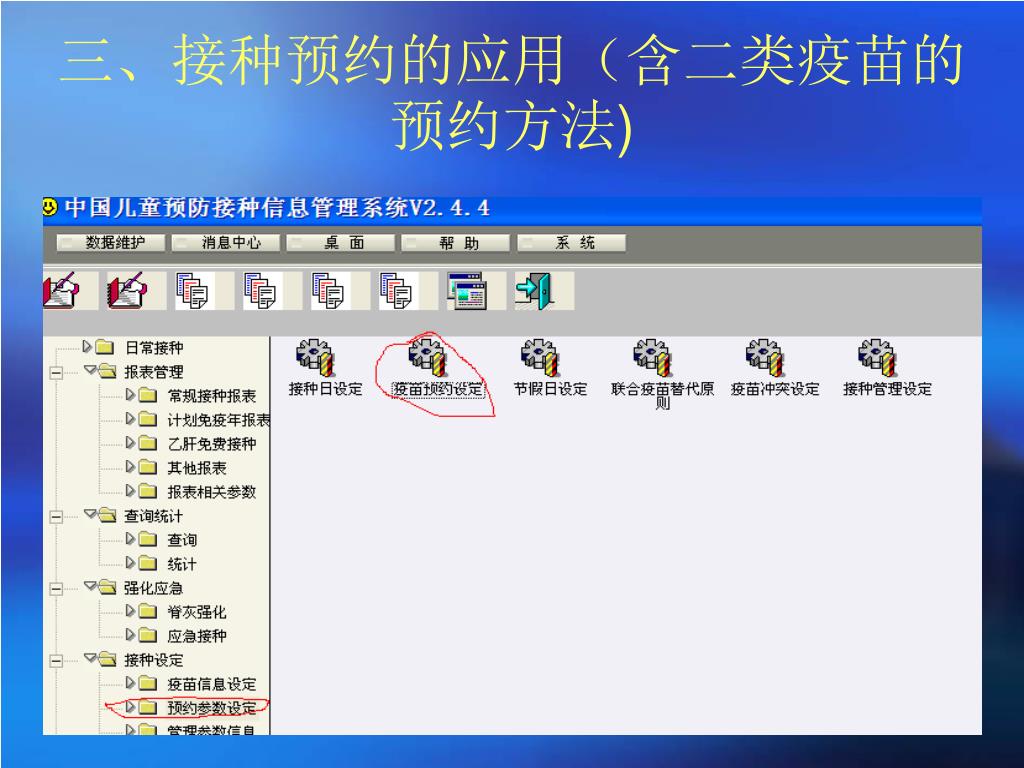Select 其他报表 in the tree
This screenshot has width=1024, height=768.
coord(197,468)
